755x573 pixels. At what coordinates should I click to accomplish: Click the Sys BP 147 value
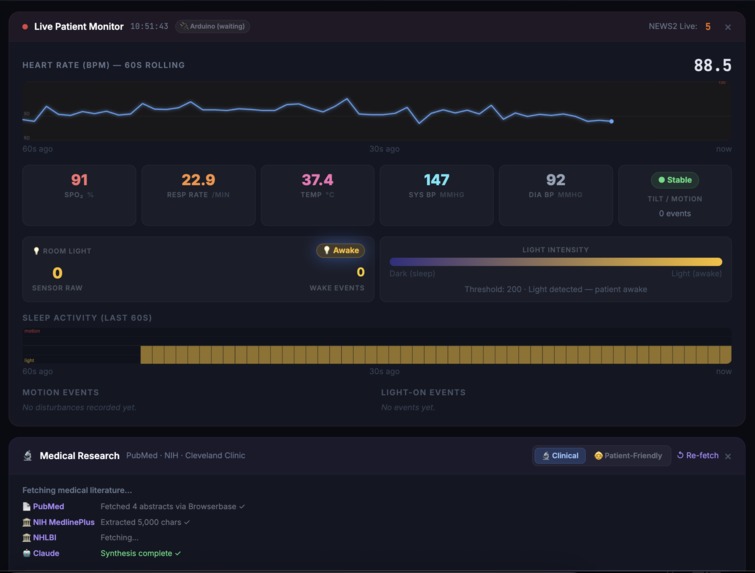436,180
